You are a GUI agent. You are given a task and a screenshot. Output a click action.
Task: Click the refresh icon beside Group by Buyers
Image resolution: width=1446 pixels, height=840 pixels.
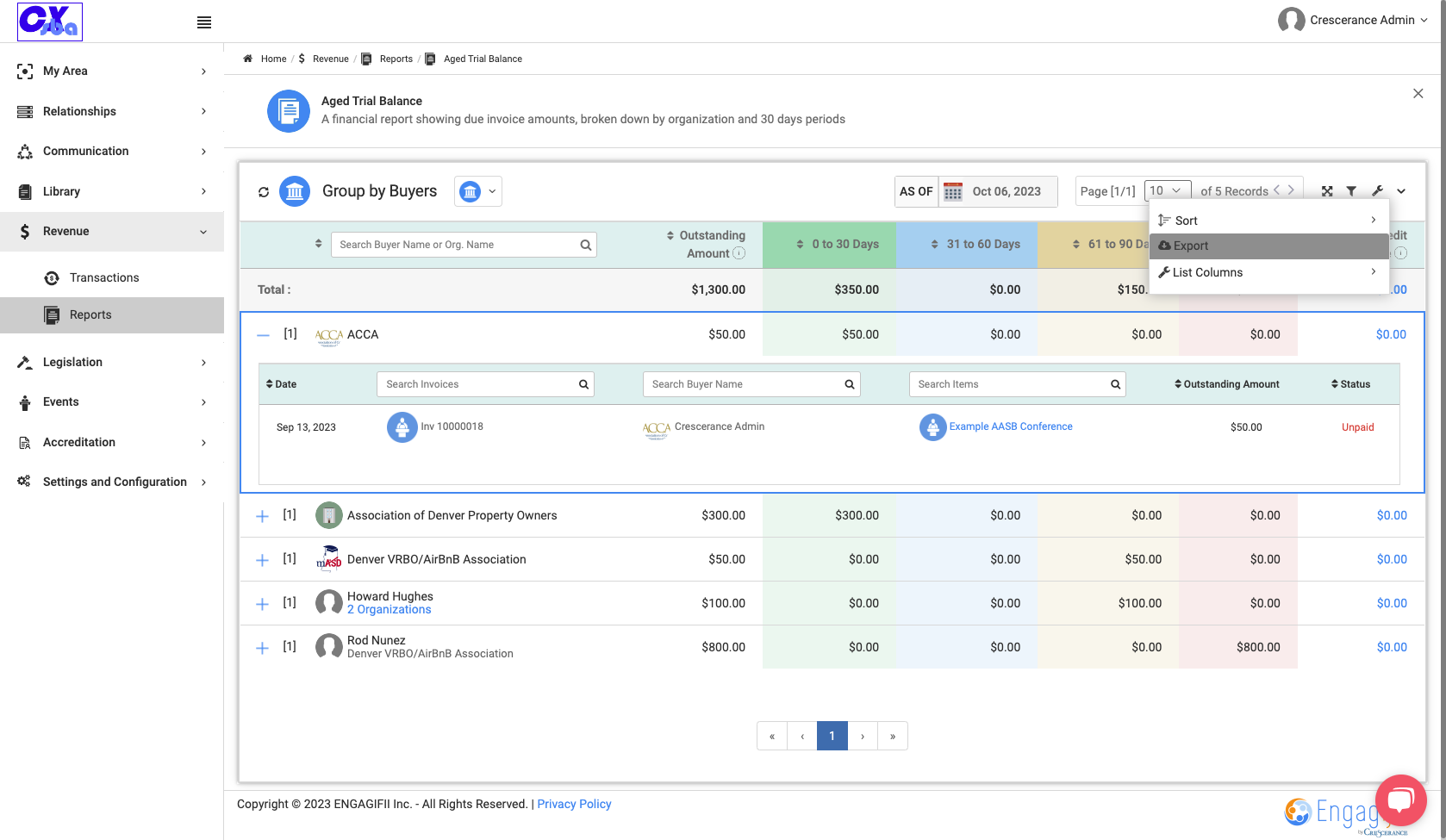tap(264, 192)
